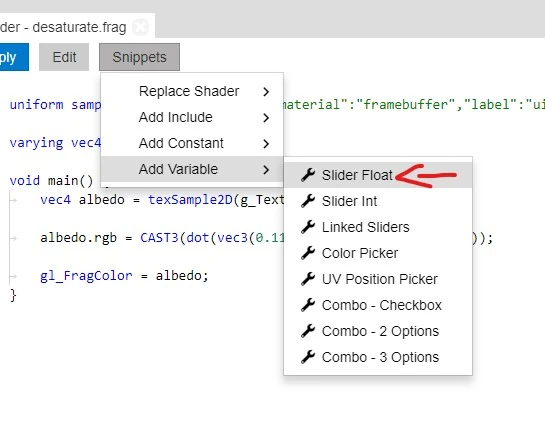Click the wrench icon beside Combo - Checkbox

308,305
